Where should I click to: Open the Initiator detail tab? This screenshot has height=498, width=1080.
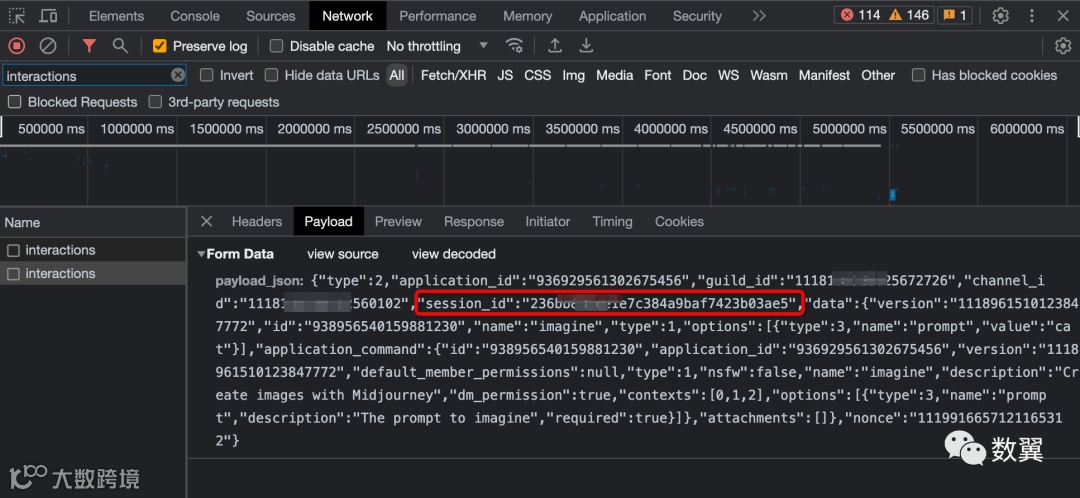coord(548,221)
